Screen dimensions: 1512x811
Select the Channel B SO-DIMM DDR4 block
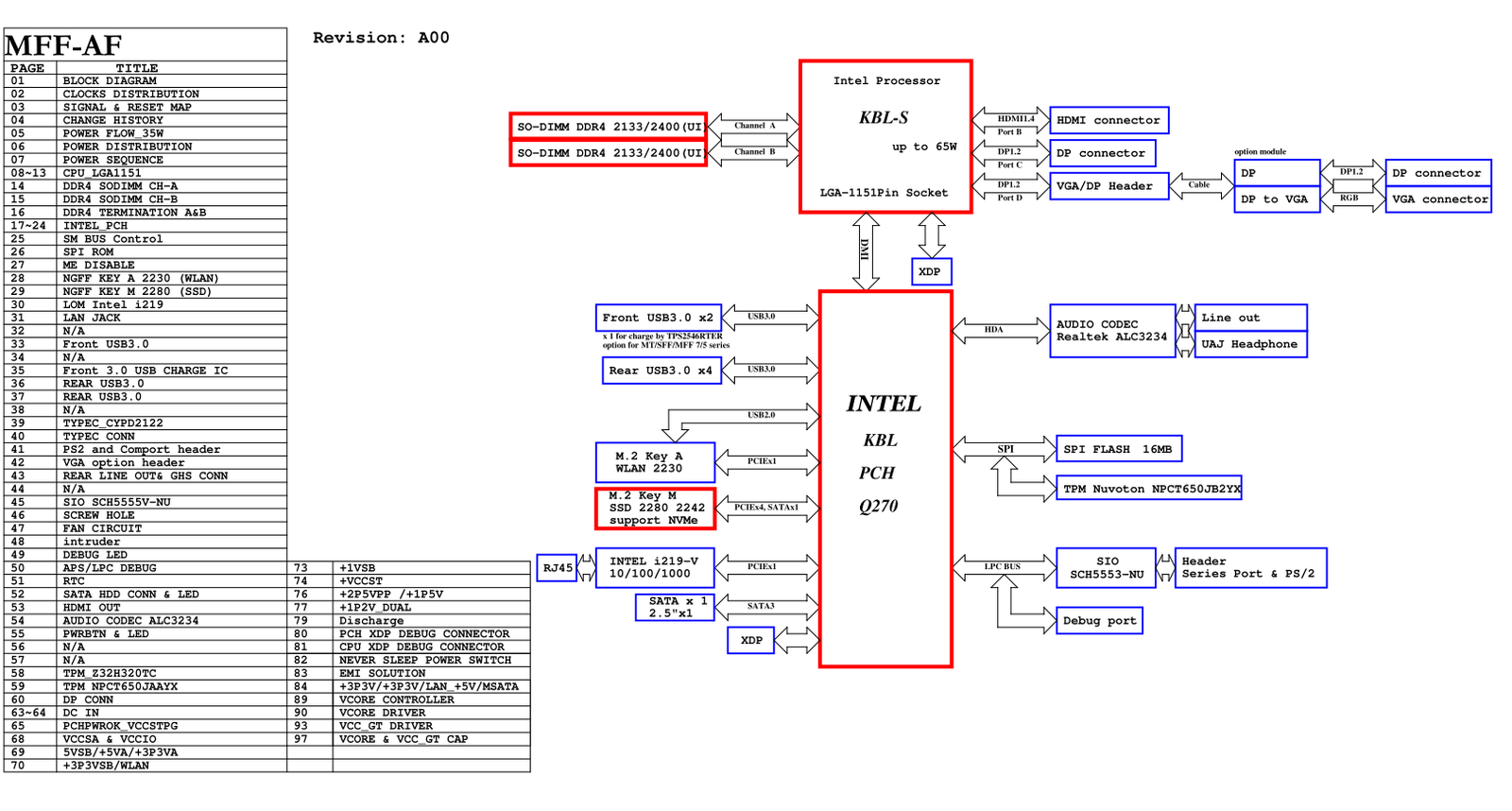[609, 152]
